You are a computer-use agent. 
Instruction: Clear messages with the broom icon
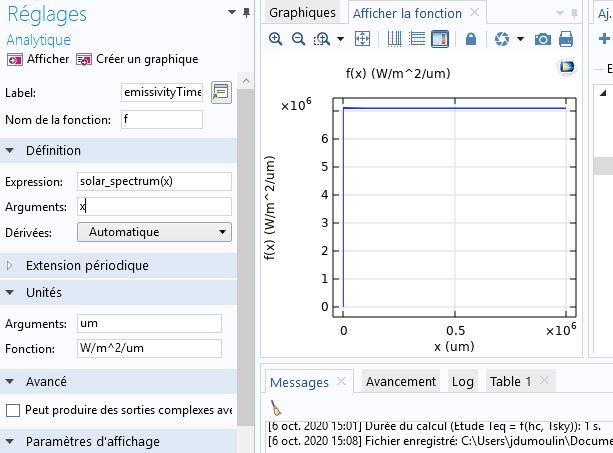pyautogui.click(x=277, y=407)
